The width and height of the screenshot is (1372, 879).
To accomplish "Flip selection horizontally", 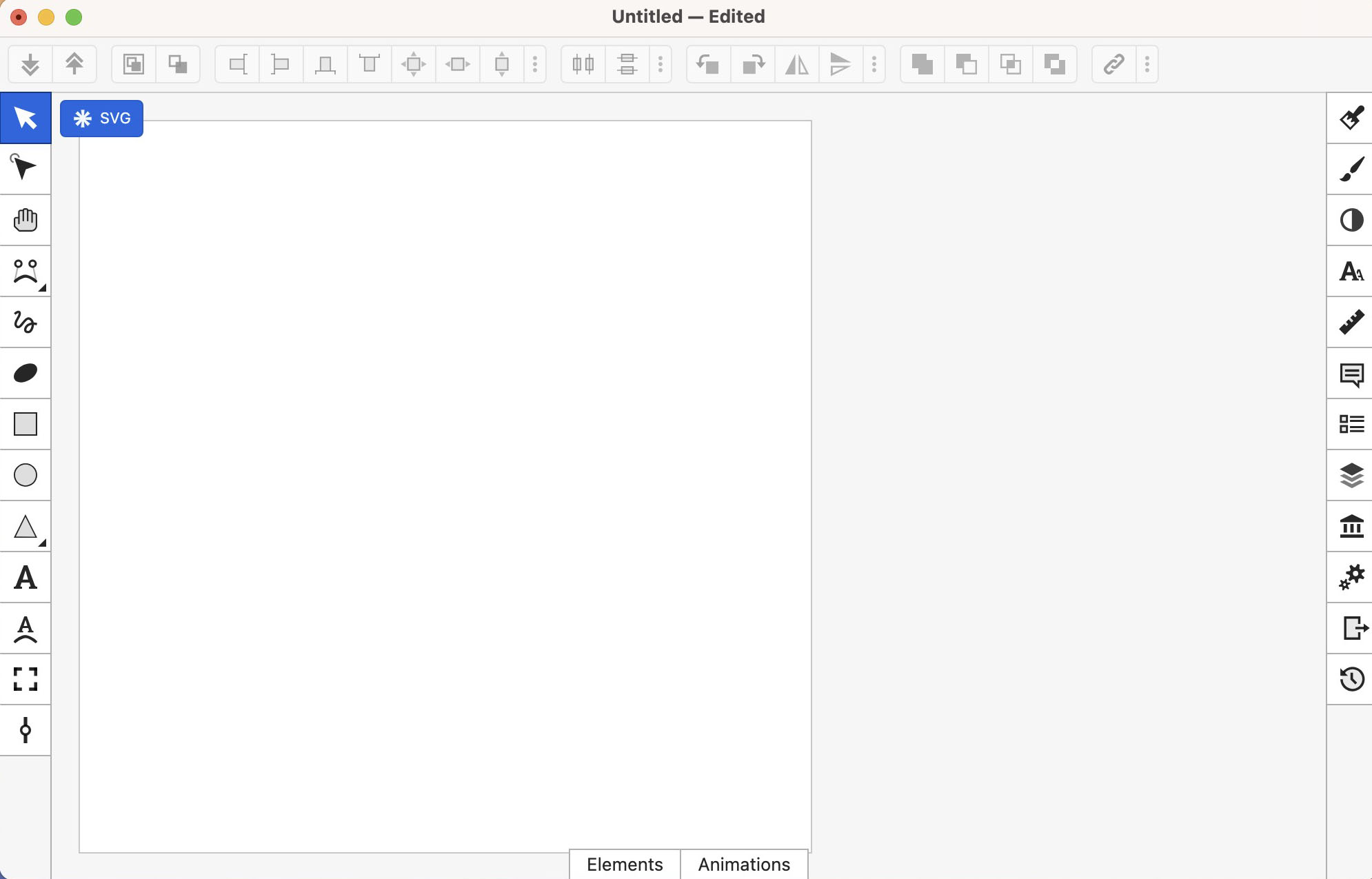I will pos(797,64).
